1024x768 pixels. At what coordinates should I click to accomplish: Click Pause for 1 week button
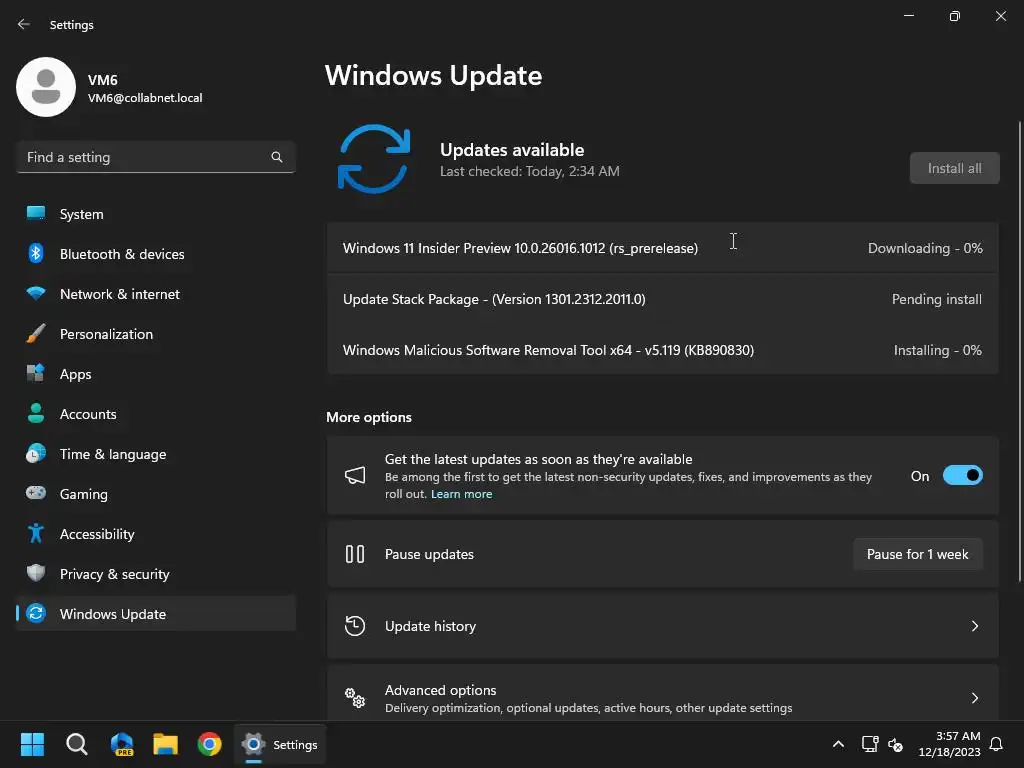(918, 554)
